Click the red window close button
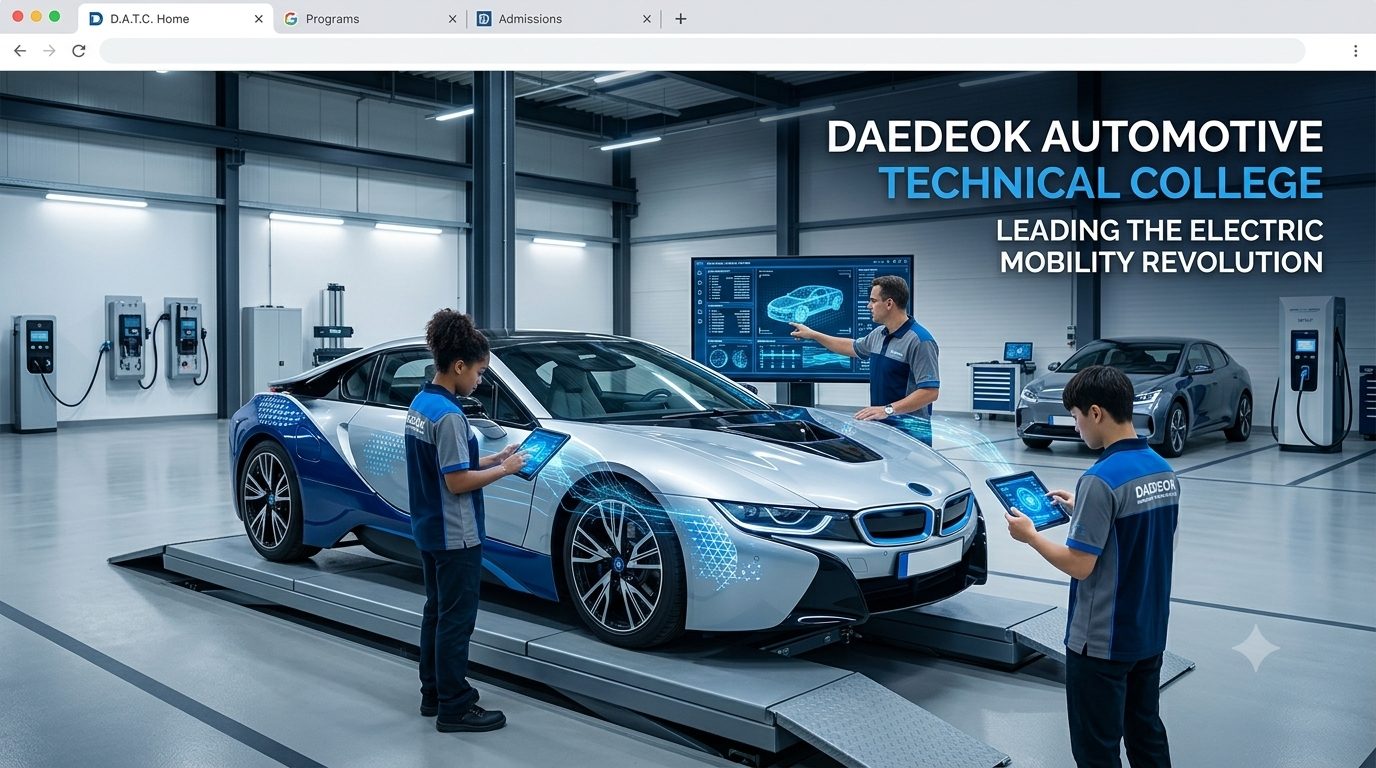This screenshot has height=768, width=1376. (18, 17)
